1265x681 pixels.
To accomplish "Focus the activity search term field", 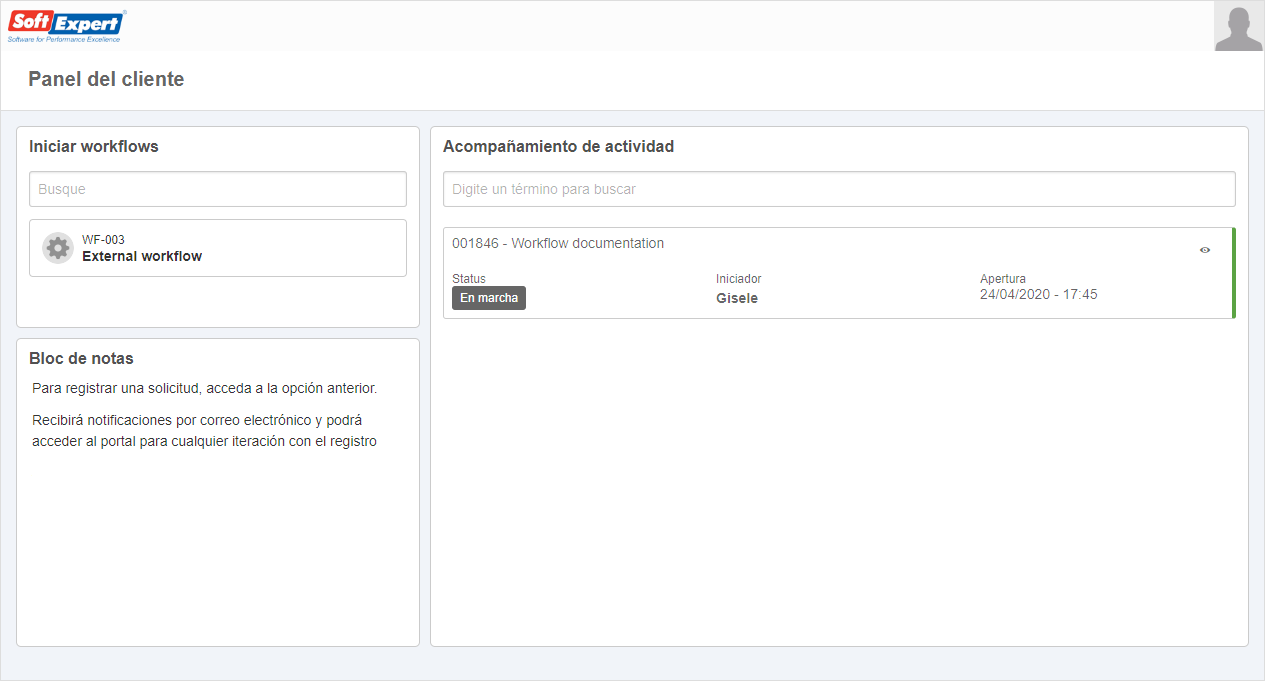I will pos(839,189).
